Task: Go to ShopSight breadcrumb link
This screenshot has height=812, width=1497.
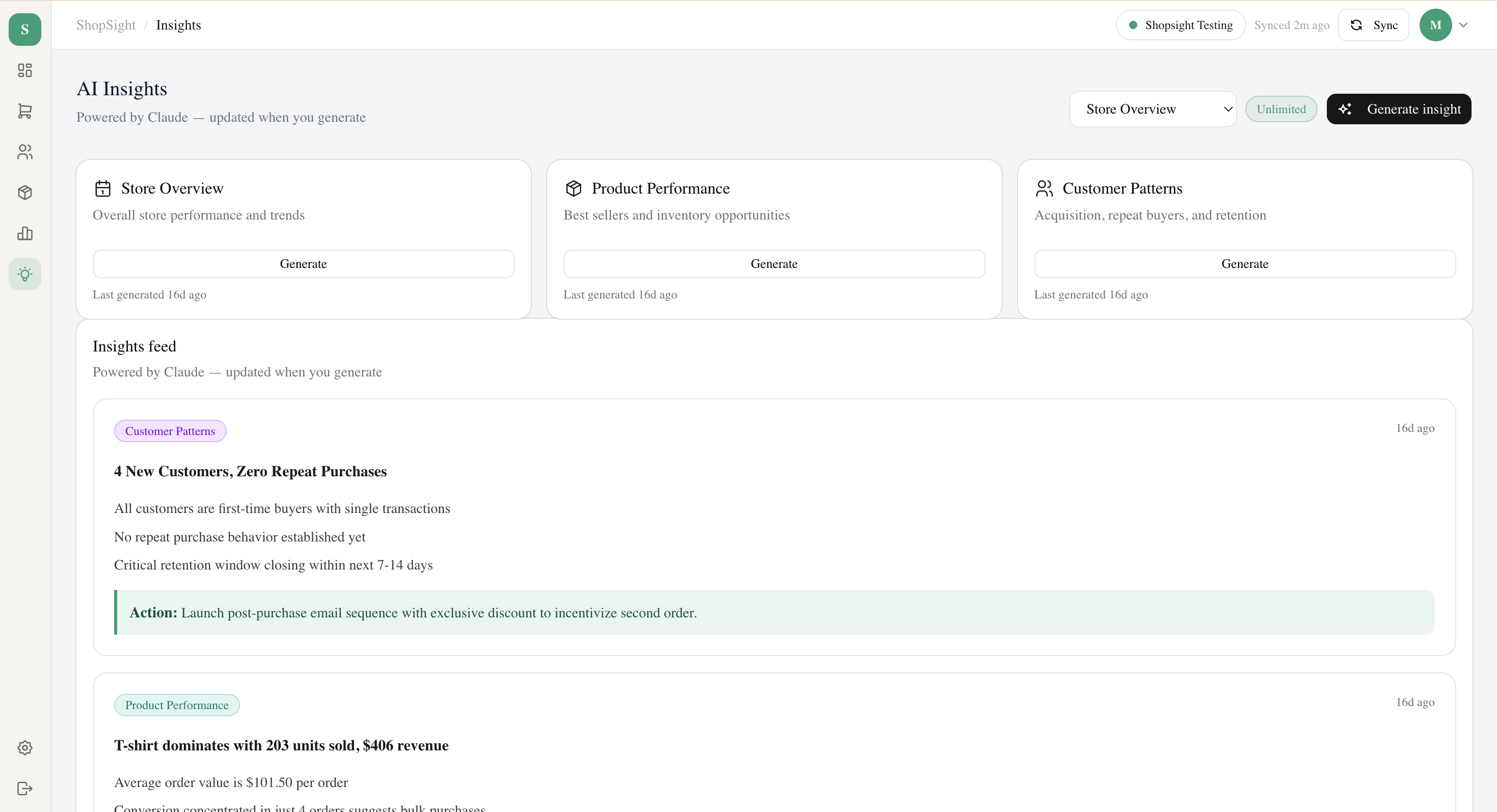Action: point(106,25)
